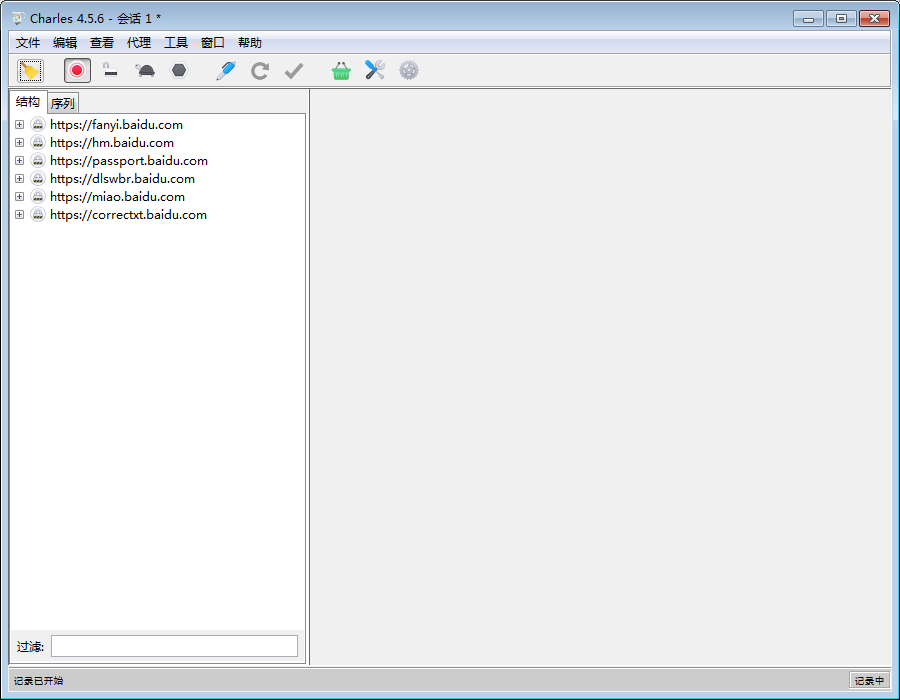
Task: Expand the miao.baidu.com node
Action: coord(20,196)
